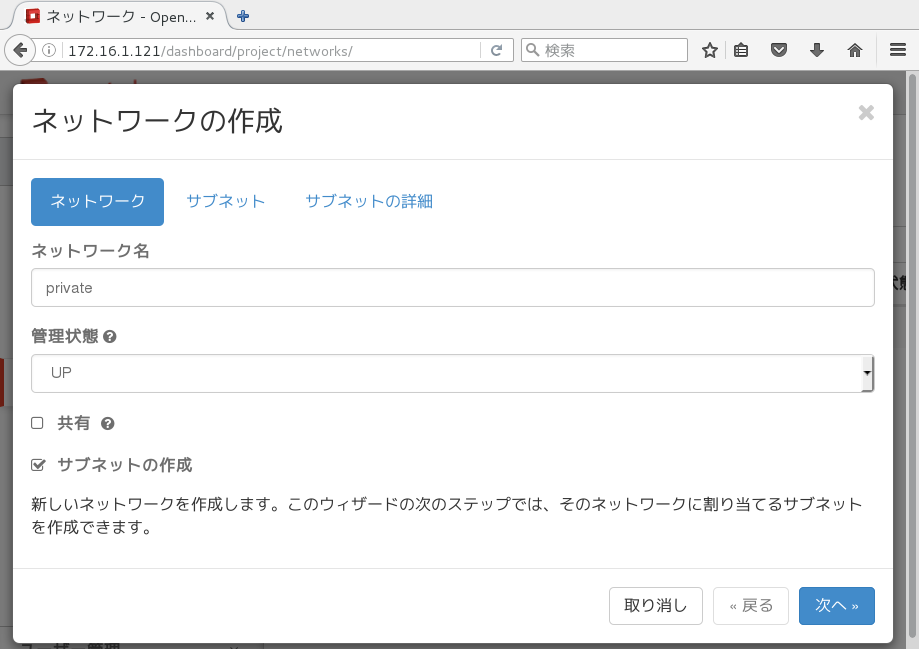Show bookmarks list icon
This screenshot has width=919, height=649.
tap(741, 50)
